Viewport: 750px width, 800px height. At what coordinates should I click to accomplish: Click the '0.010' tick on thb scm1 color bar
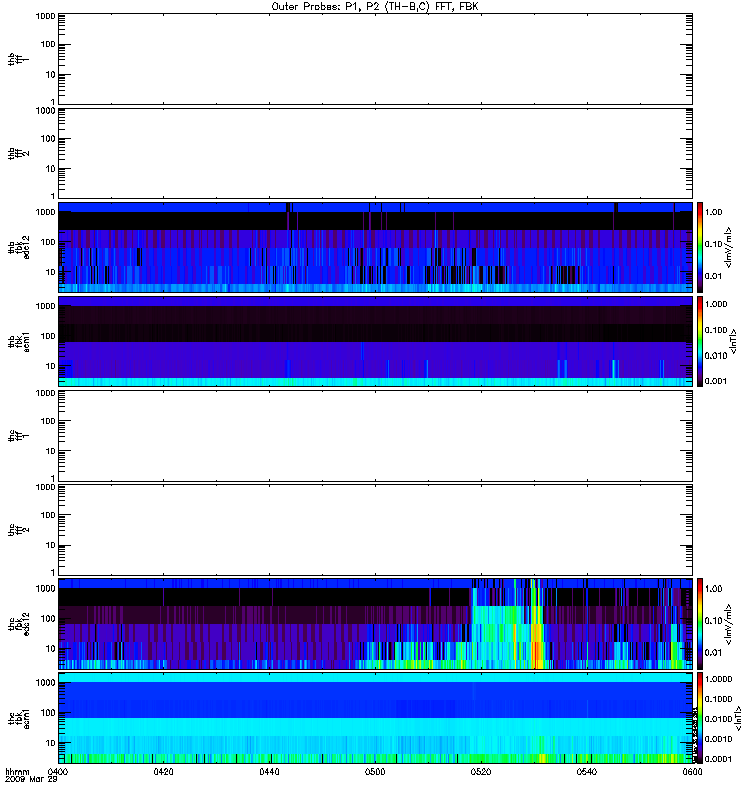(716, 356)
